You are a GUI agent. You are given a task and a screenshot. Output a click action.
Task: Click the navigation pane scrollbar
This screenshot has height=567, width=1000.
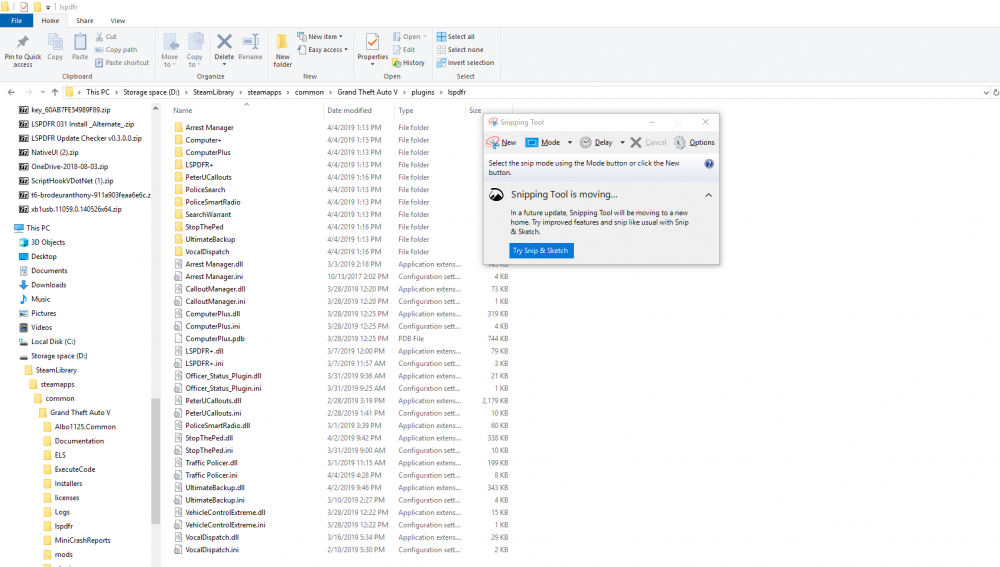(x=155, y=460)
